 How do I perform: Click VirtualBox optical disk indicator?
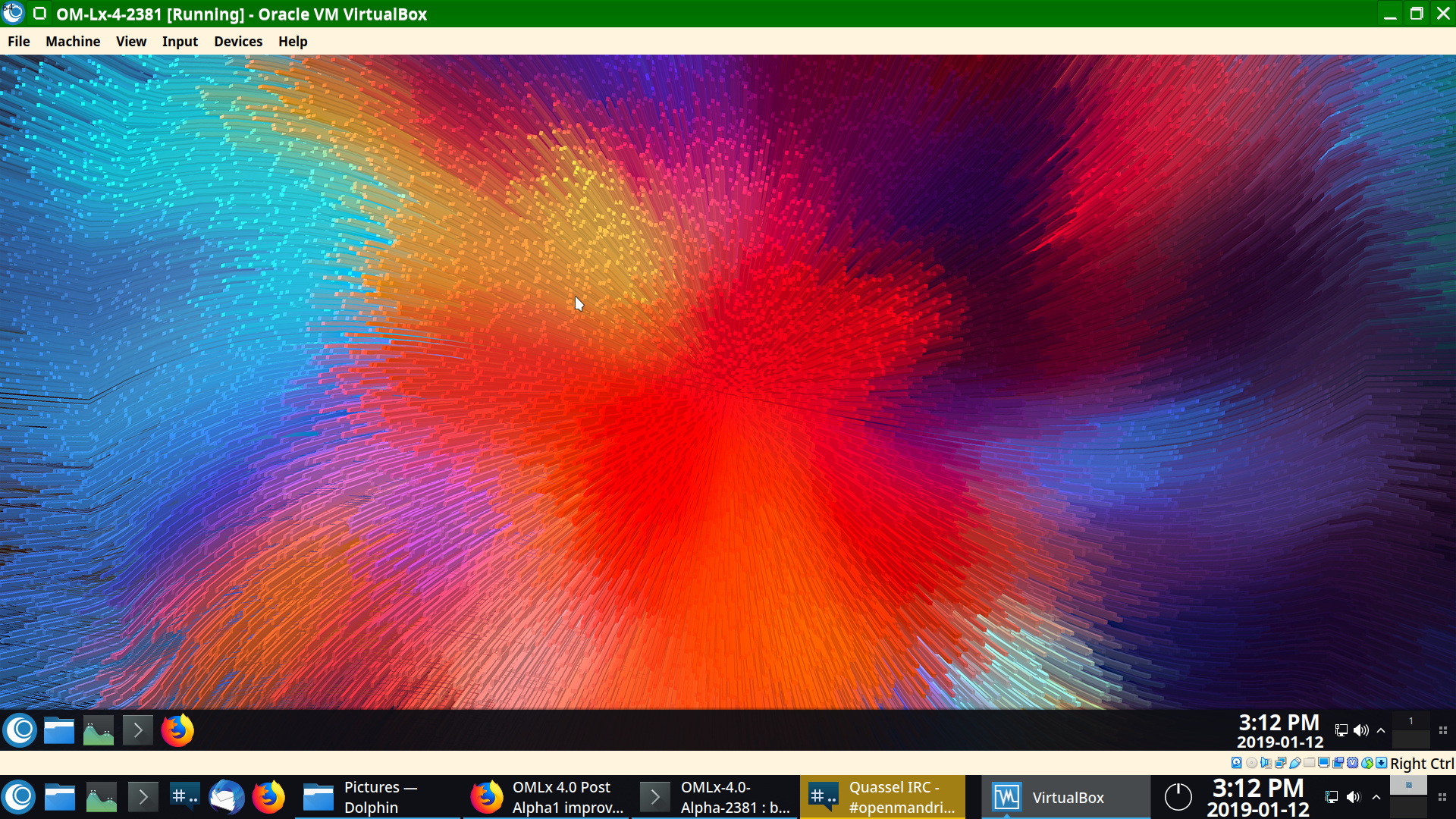(x=1251, y=763)
